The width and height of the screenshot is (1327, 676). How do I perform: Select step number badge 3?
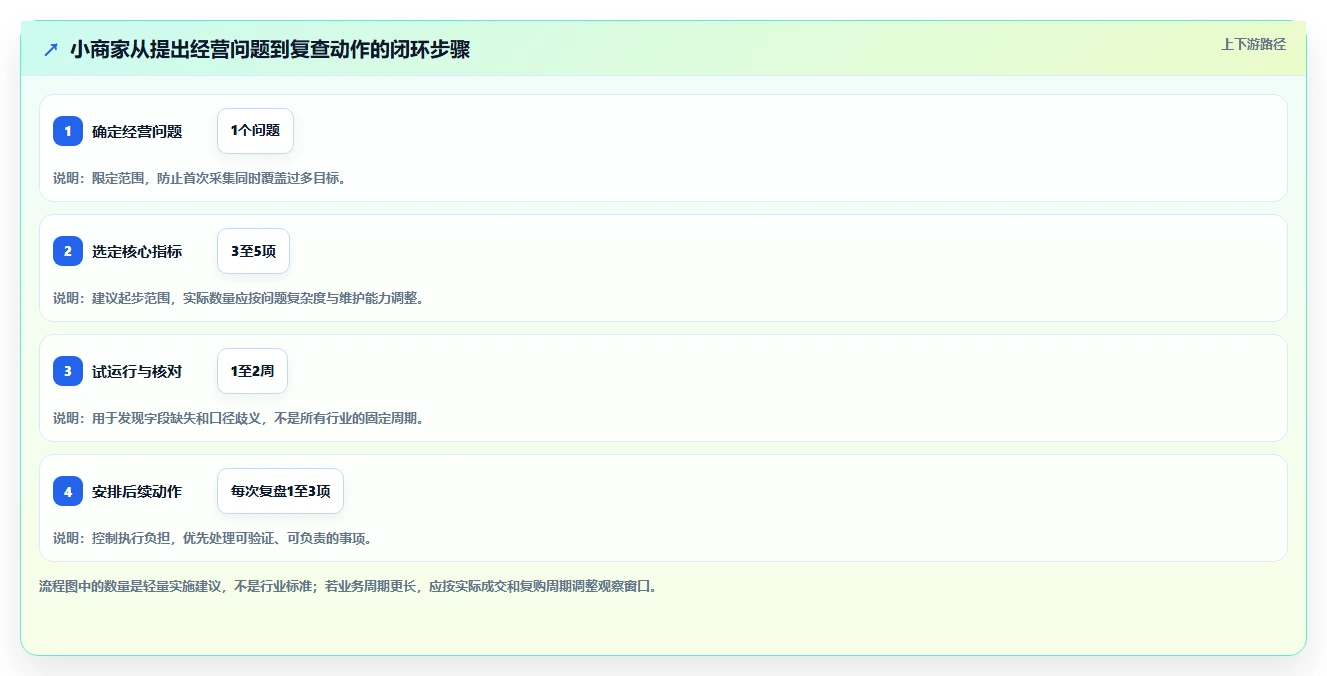point(68,371)
